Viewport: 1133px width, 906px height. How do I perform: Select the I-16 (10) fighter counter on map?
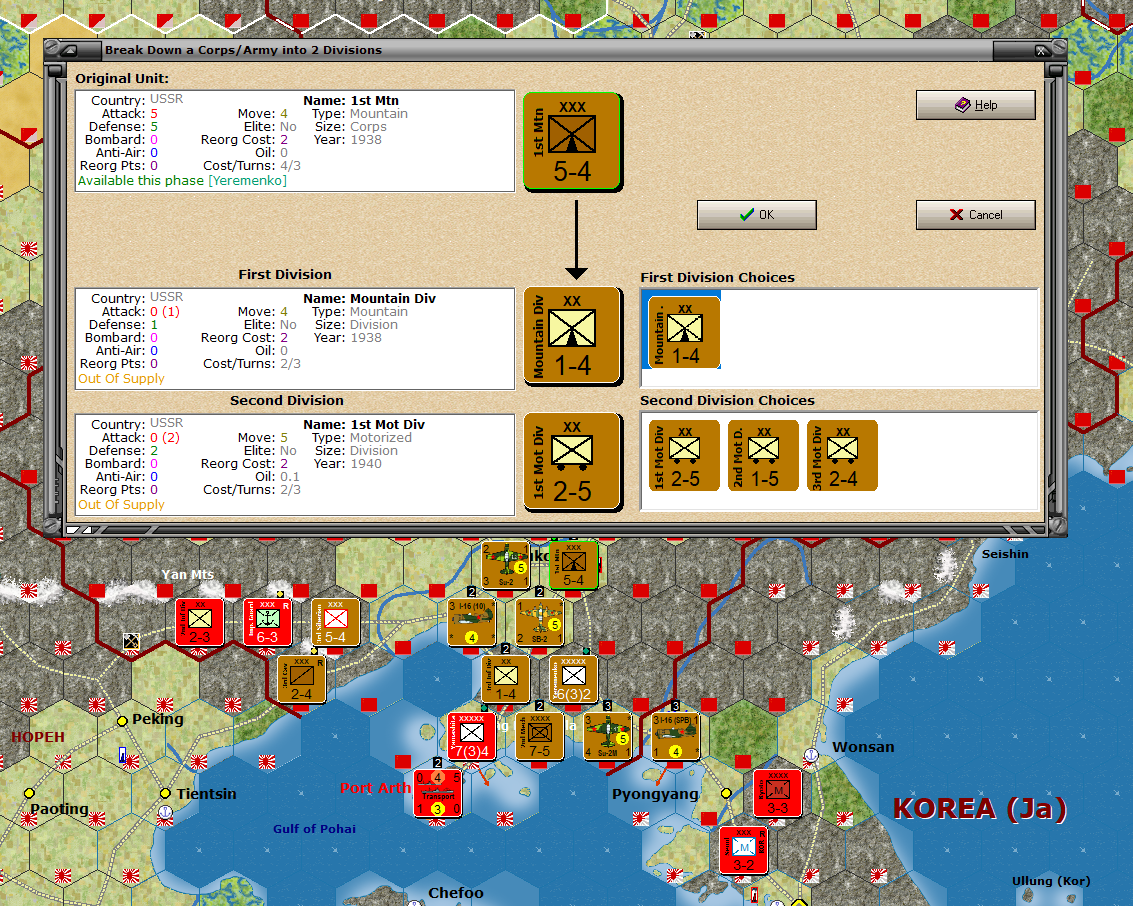tap(472, 622)
